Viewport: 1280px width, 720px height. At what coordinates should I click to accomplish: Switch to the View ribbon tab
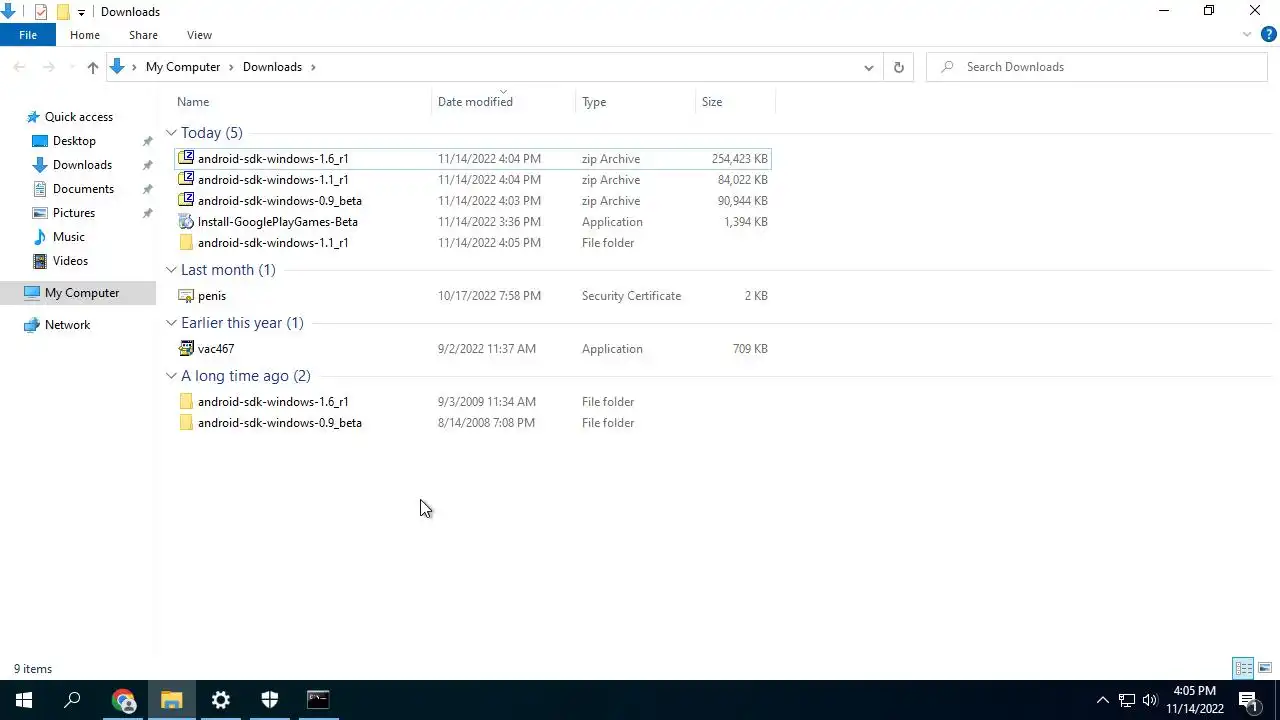pos(199,35)
